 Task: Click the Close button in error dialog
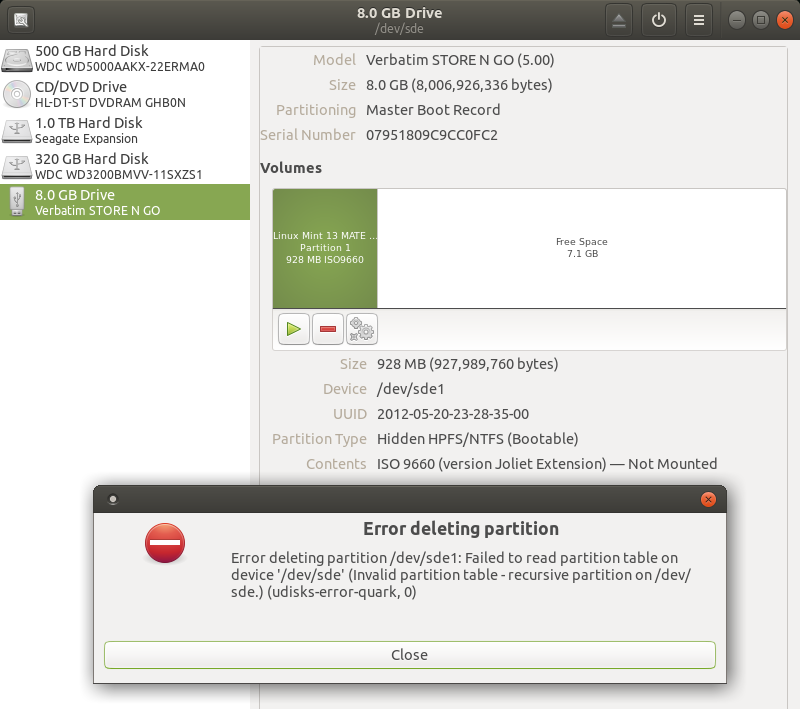pos(410,655)
